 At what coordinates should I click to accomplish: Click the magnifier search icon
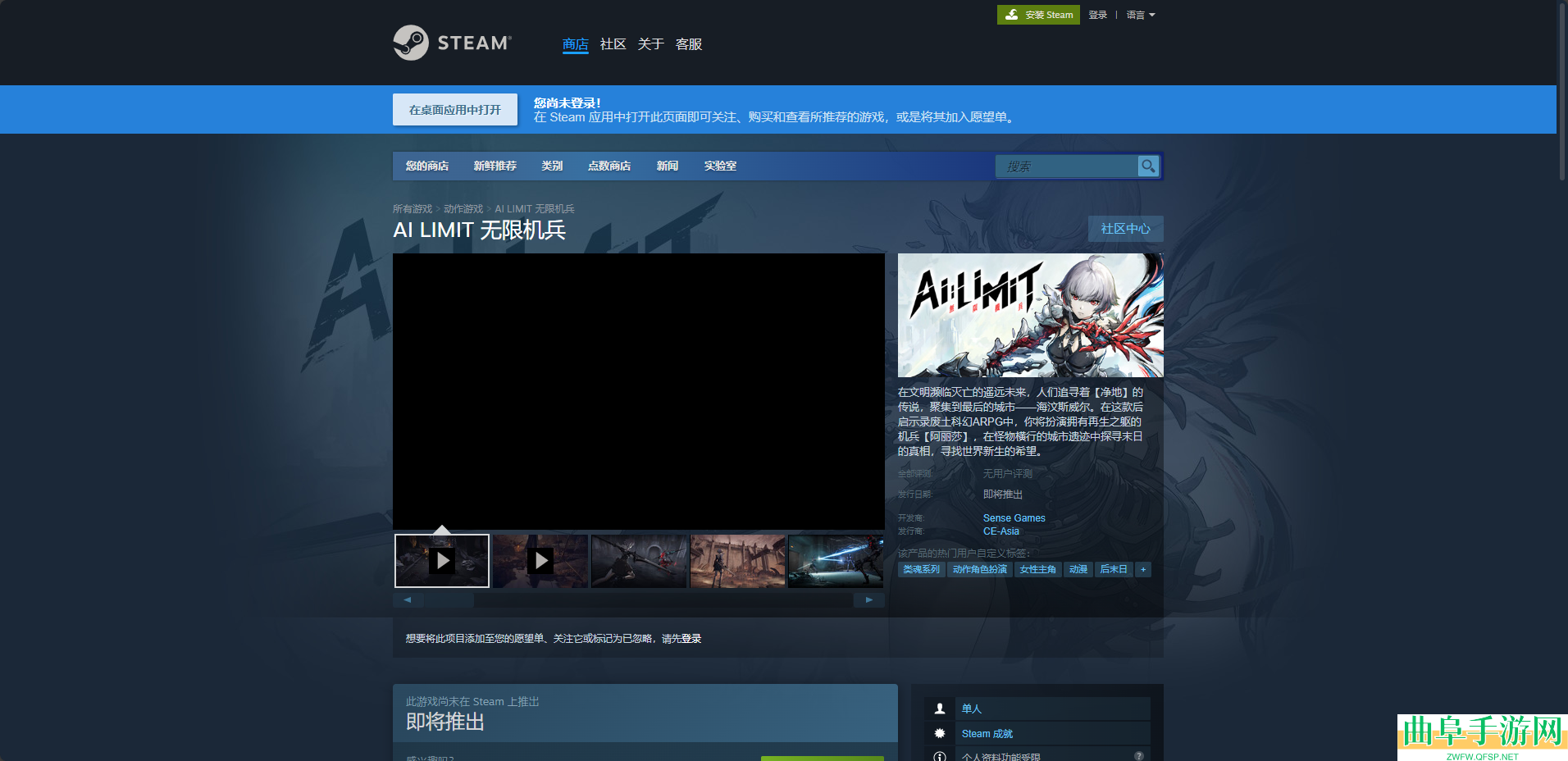point(1148,166)
